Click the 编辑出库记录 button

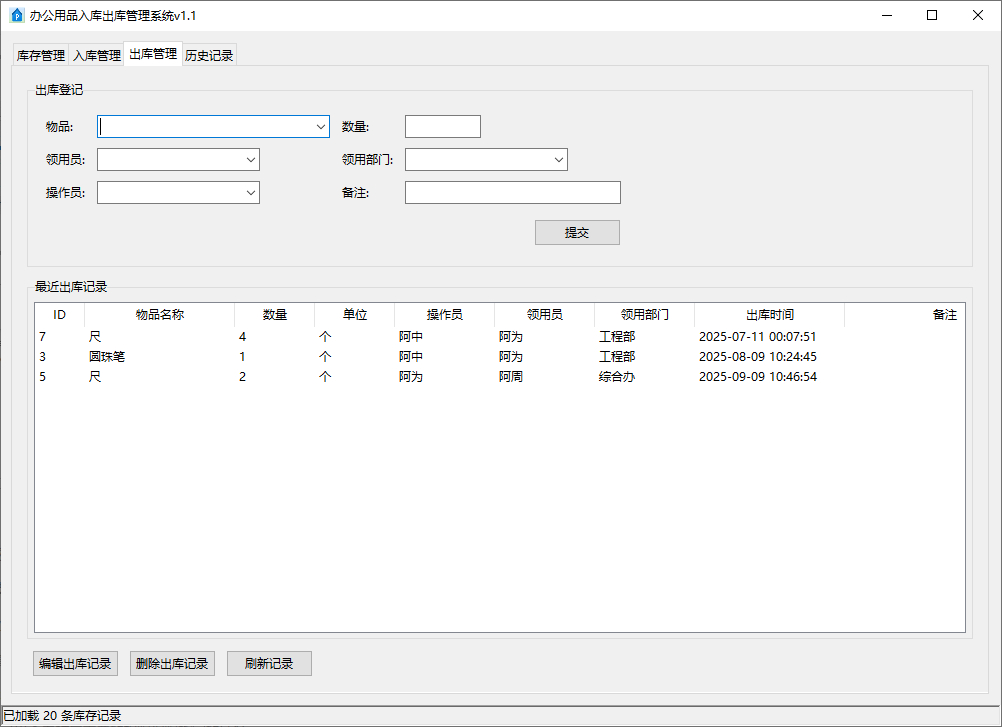(75, 664)
